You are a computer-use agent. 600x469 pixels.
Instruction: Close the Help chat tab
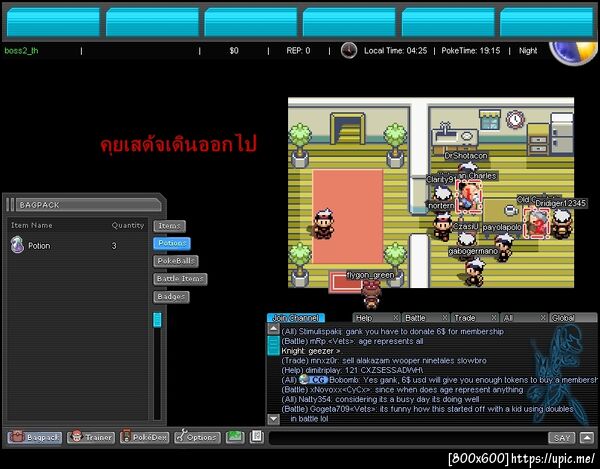pos(396,318)
